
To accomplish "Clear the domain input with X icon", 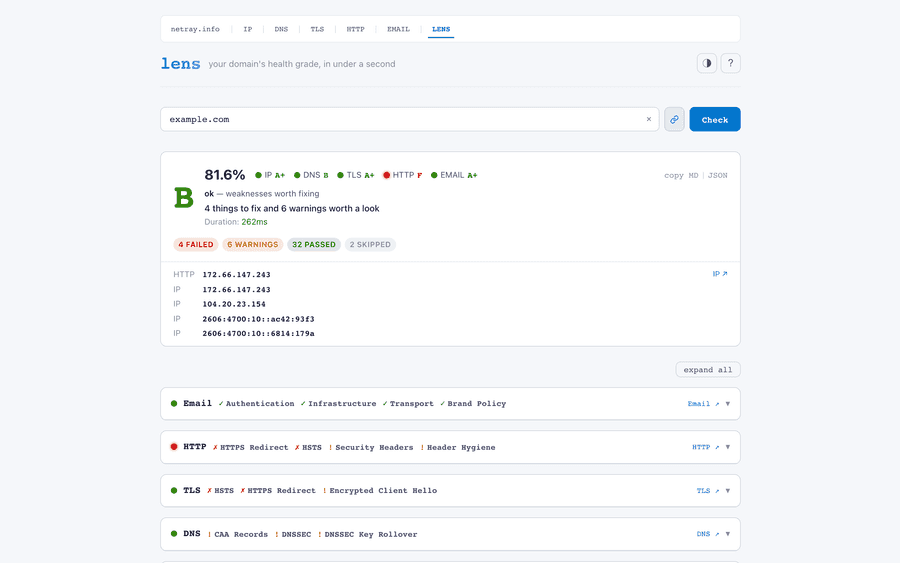I will 648,119.
